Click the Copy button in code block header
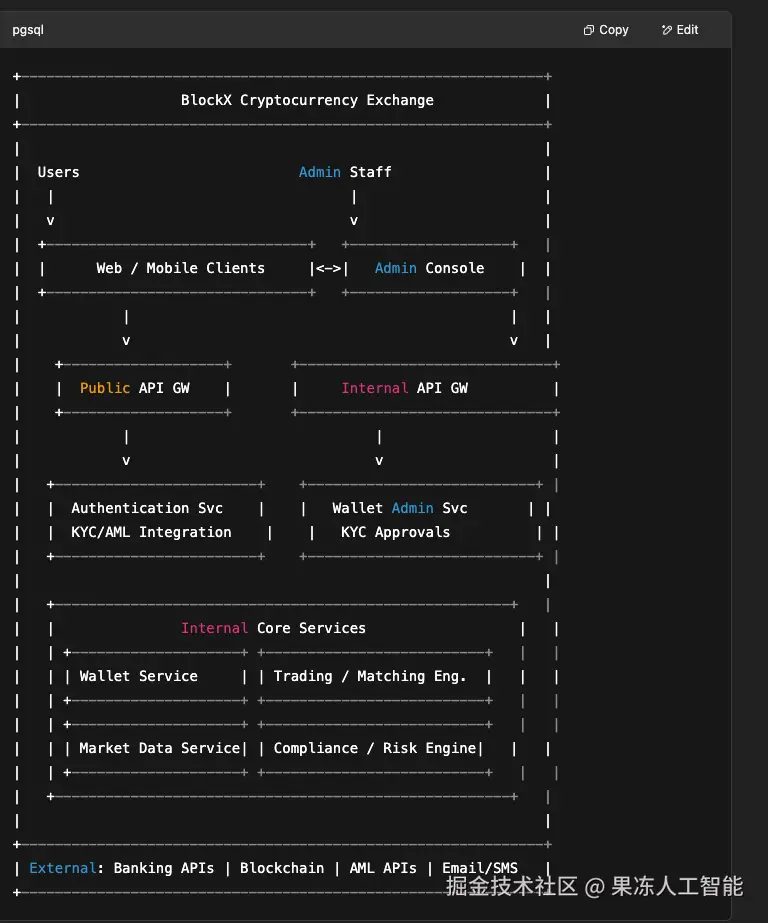The width and height of the screenshot is (768, 923). 606,29
